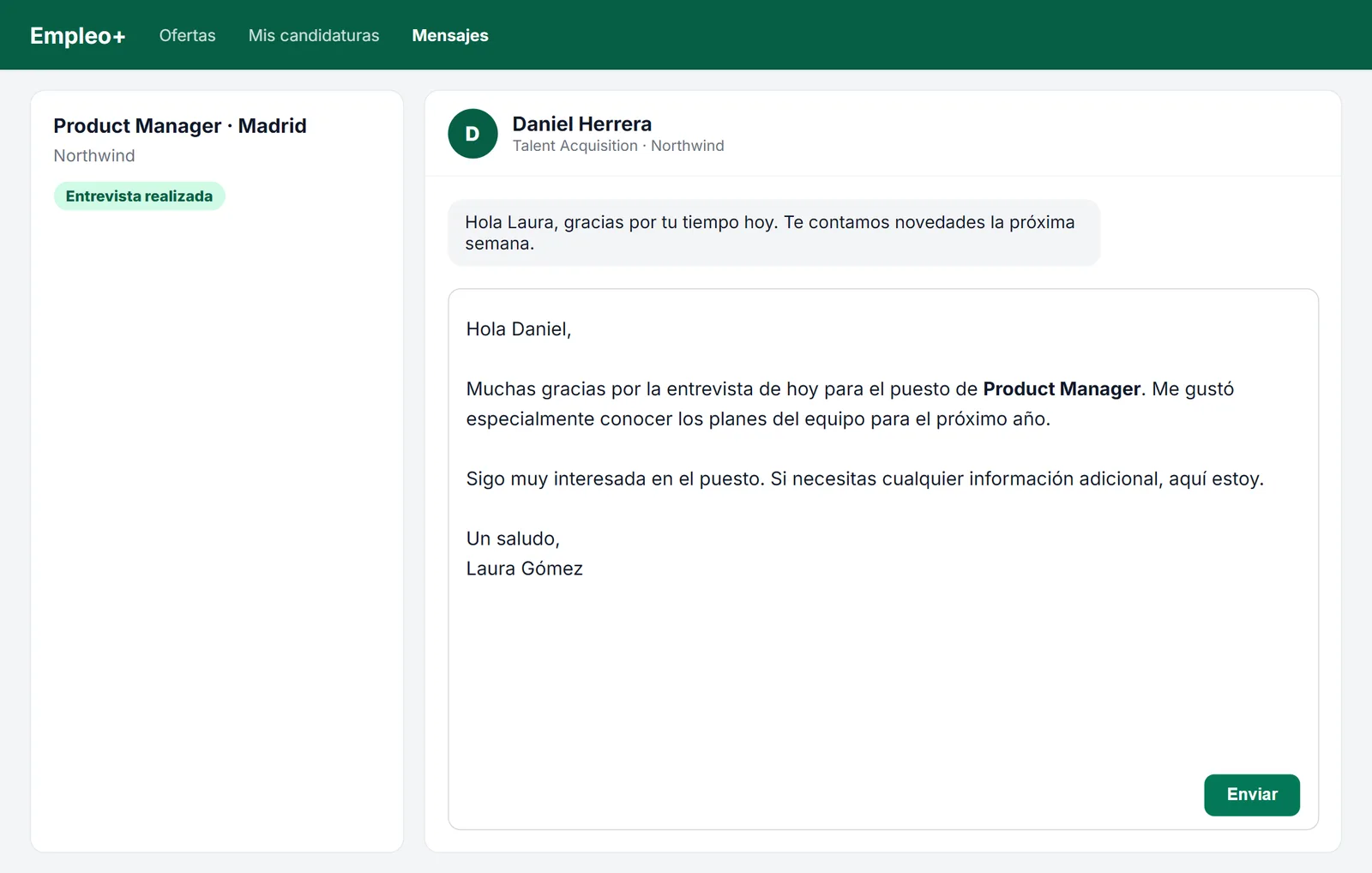This screenshot has width=1372, height=873.
Task: Click the Northwind company name under job title
Action: 94,156
